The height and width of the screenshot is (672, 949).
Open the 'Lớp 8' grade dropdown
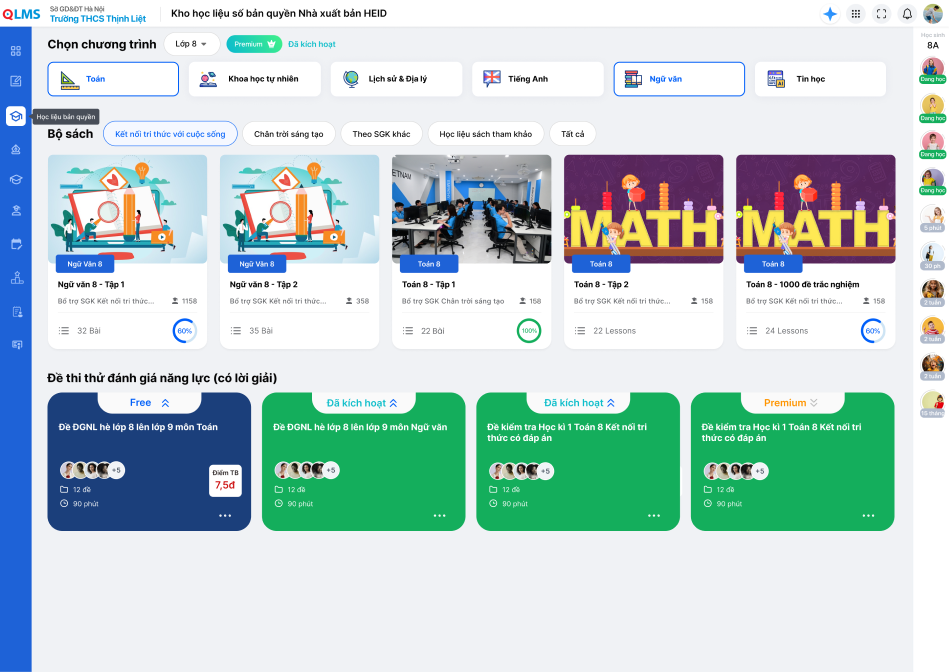tap(191, 44)
